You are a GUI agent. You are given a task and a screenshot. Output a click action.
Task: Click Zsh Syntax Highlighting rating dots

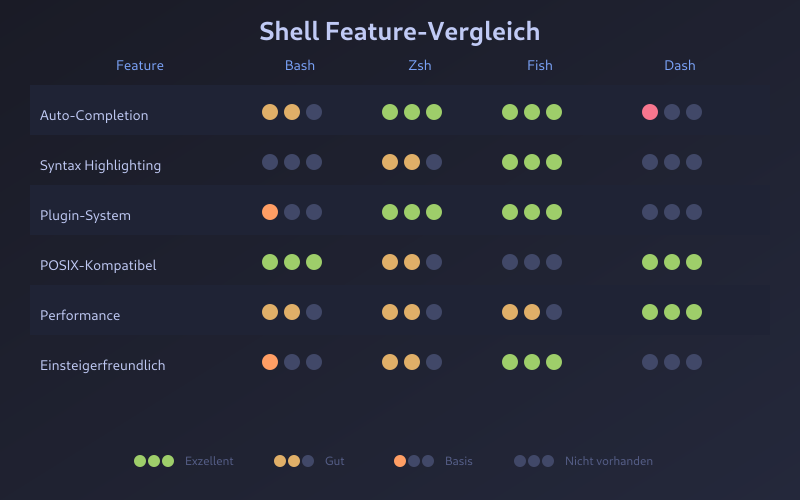[412, 162]
